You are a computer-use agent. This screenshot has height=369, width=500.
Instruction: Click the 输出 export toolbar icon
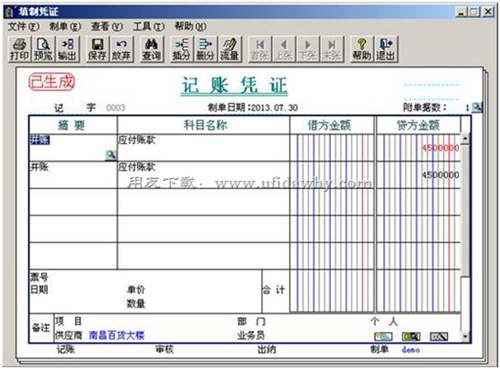(68, 49)
